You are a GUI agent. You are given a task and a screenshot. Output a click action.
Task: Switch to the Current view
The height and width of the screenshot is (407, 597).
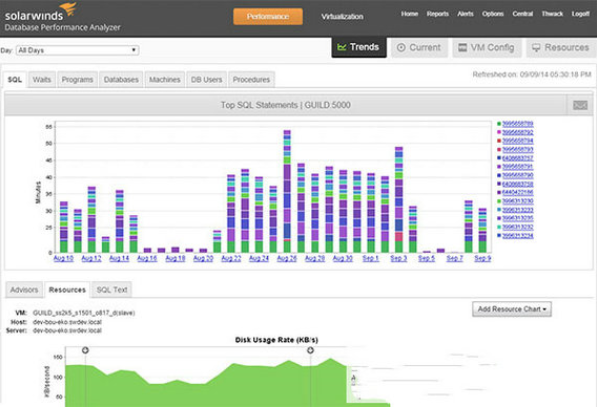[419, 48]
